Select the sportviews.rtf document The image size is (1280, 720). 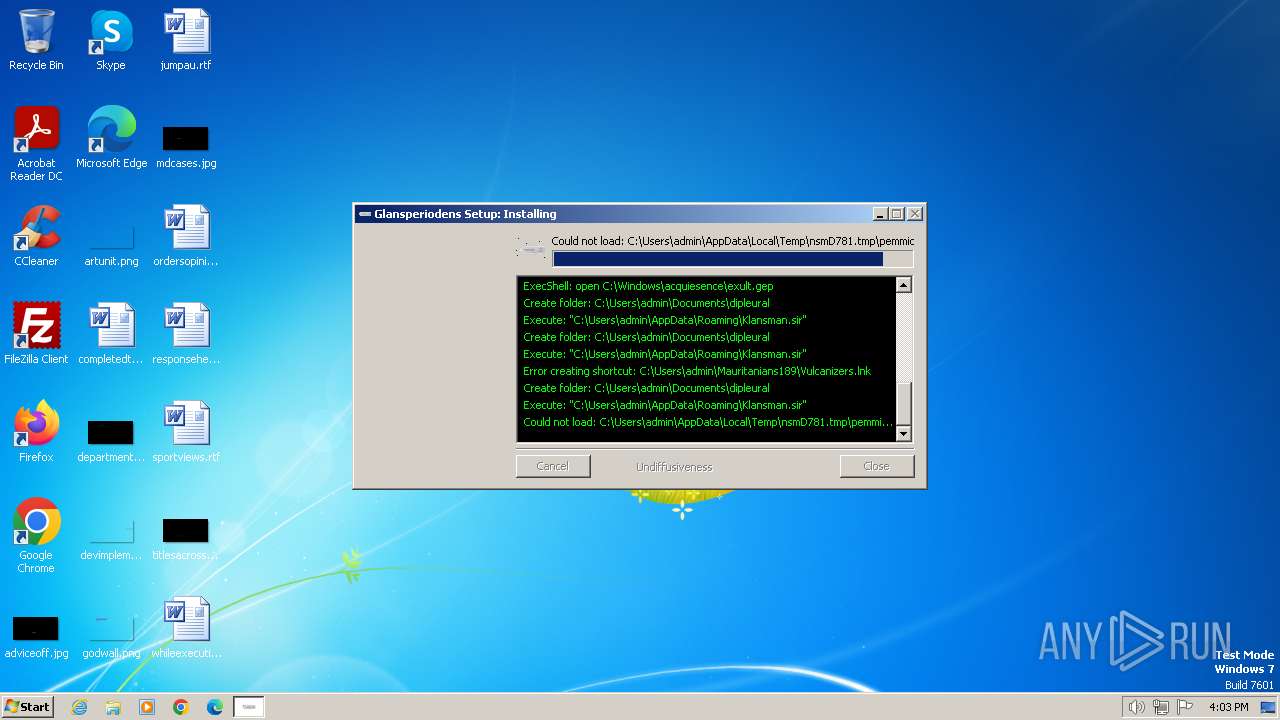(x=186, y=432)
